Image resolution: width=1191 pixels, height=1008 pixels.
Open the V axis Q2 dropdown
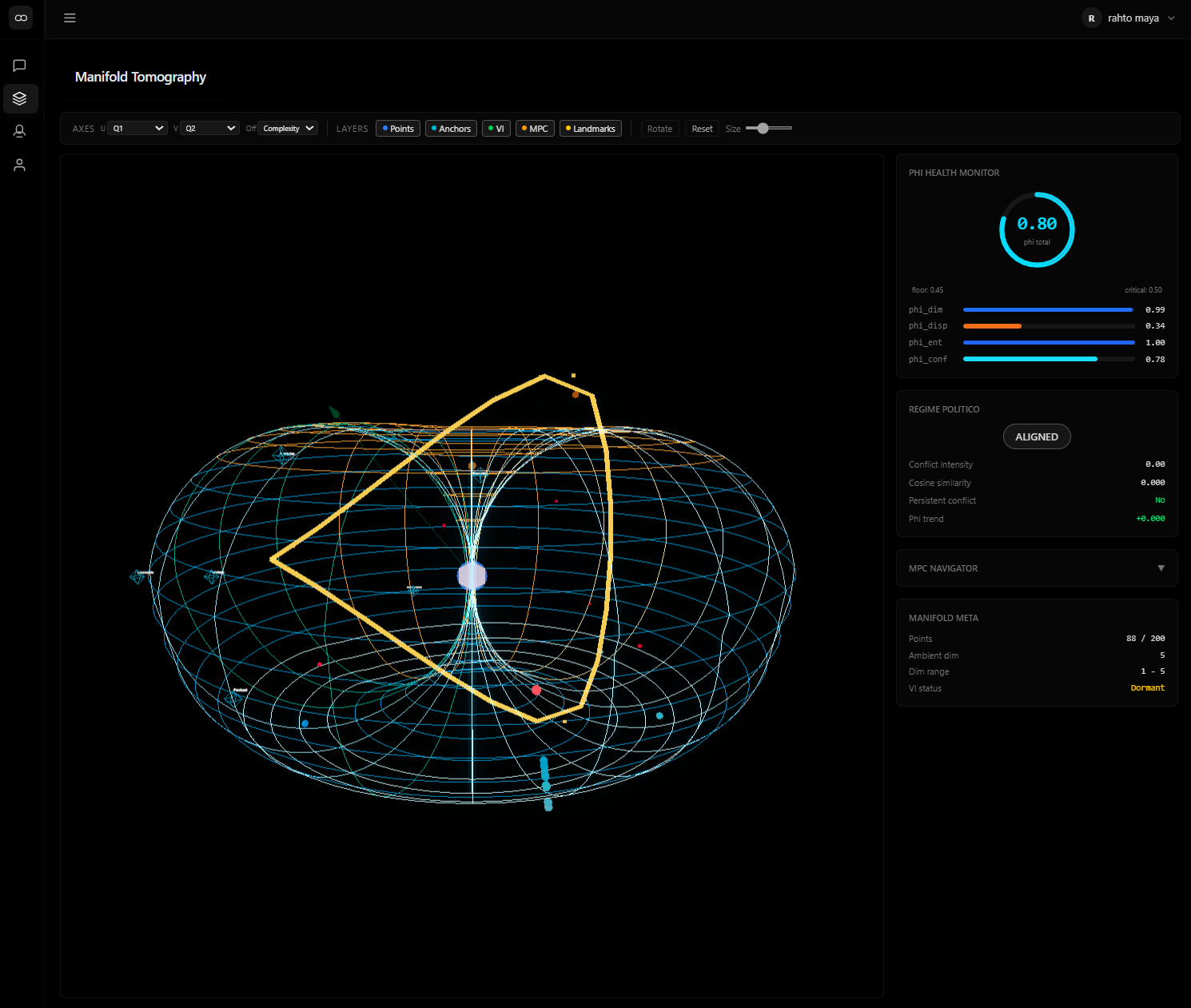pos(210,129)
